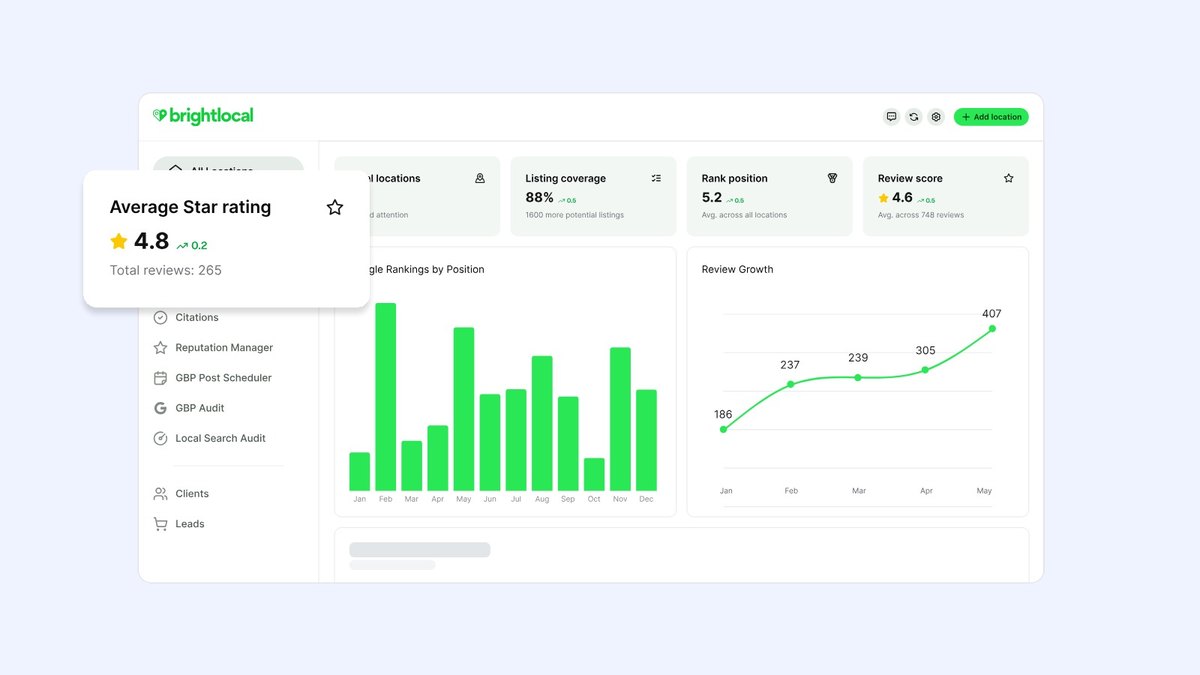Click the Reputation Manager star icon
1200x675 pixels.
[160, 347]
